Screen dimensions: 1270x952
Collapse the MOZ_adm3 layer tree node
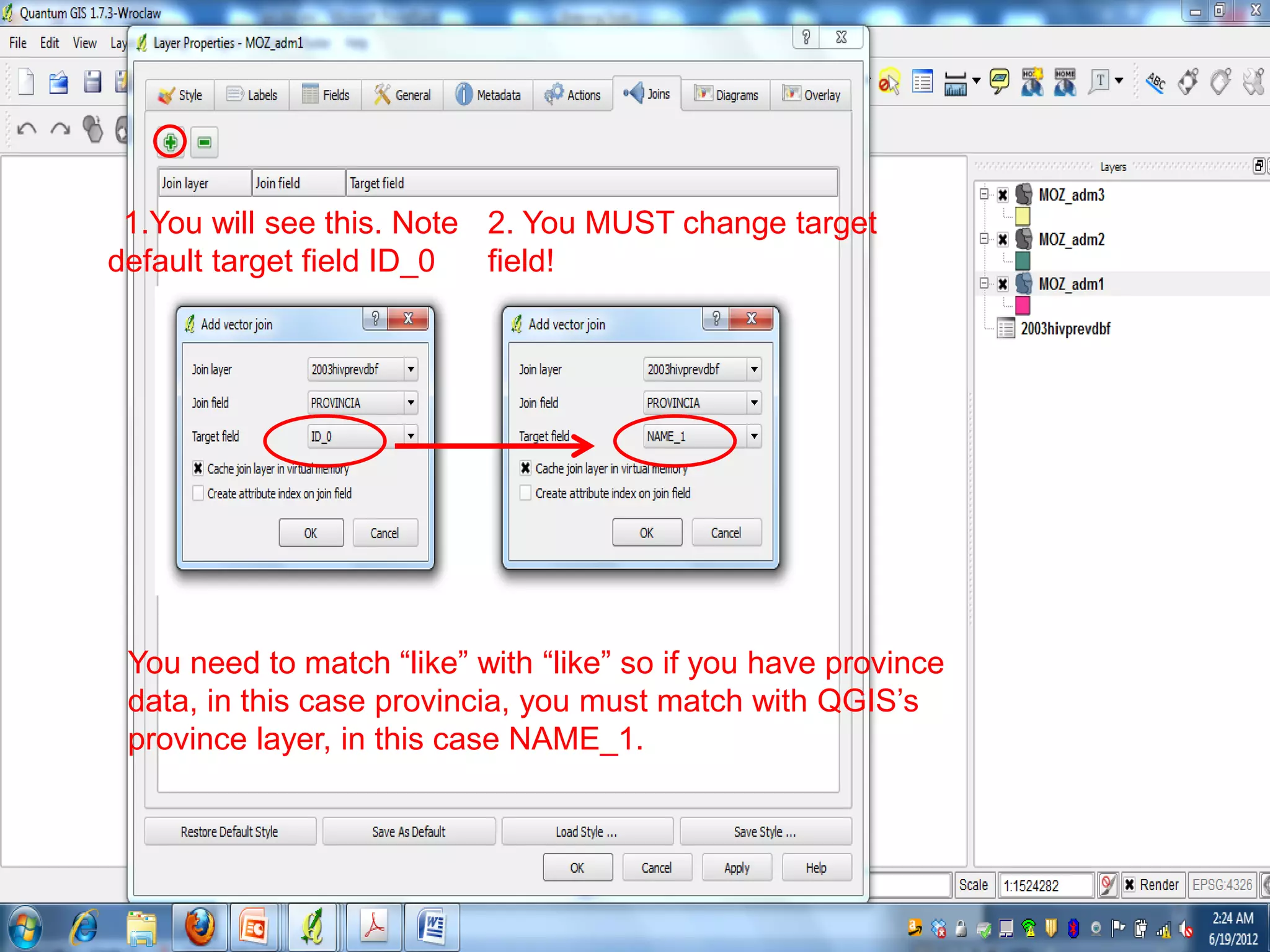click(x=984, y=194)
